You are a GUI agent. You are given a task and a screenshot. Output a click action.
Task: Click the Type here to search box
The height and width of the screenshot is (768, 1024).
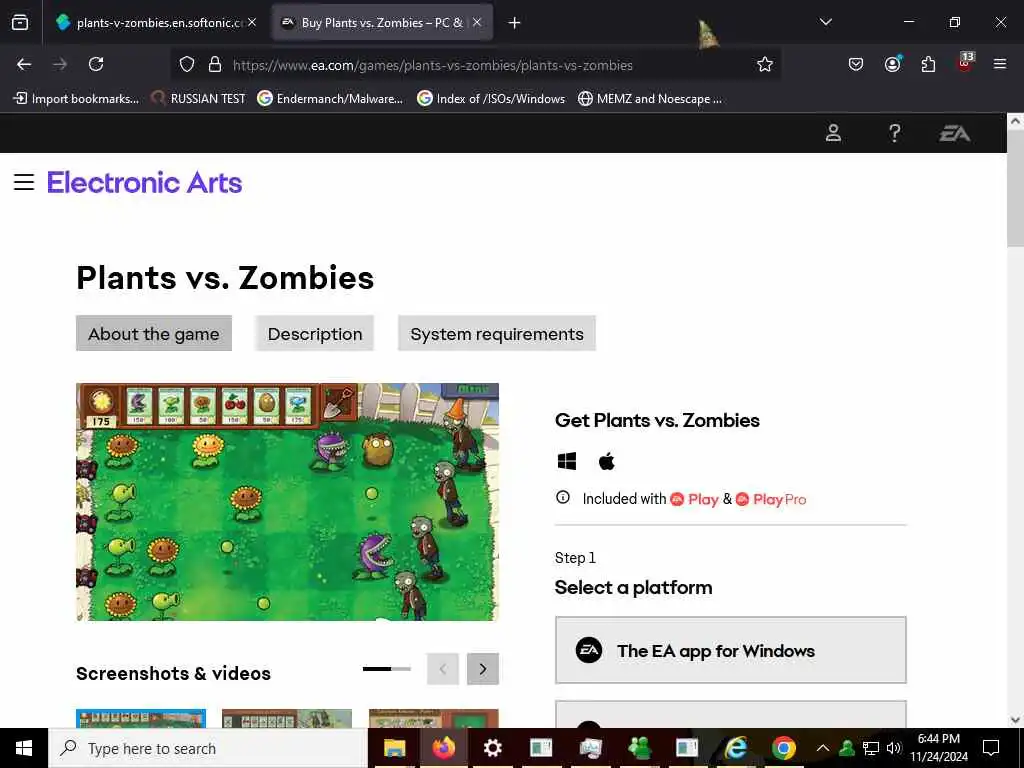208,748
